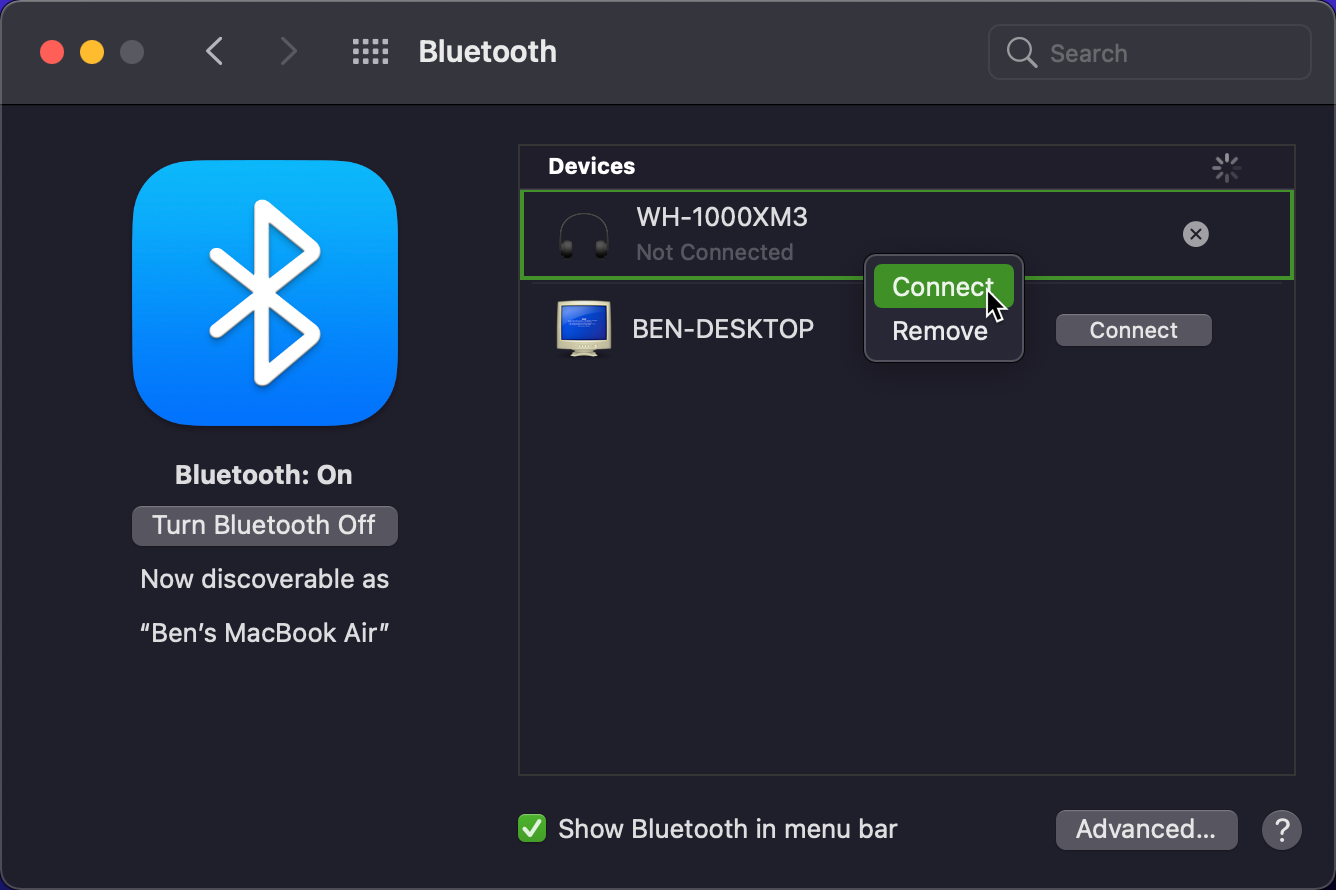Click the headphones icon beside WH-1000XM3
The height and width of the screenshot is (890, 1336).
583,234
